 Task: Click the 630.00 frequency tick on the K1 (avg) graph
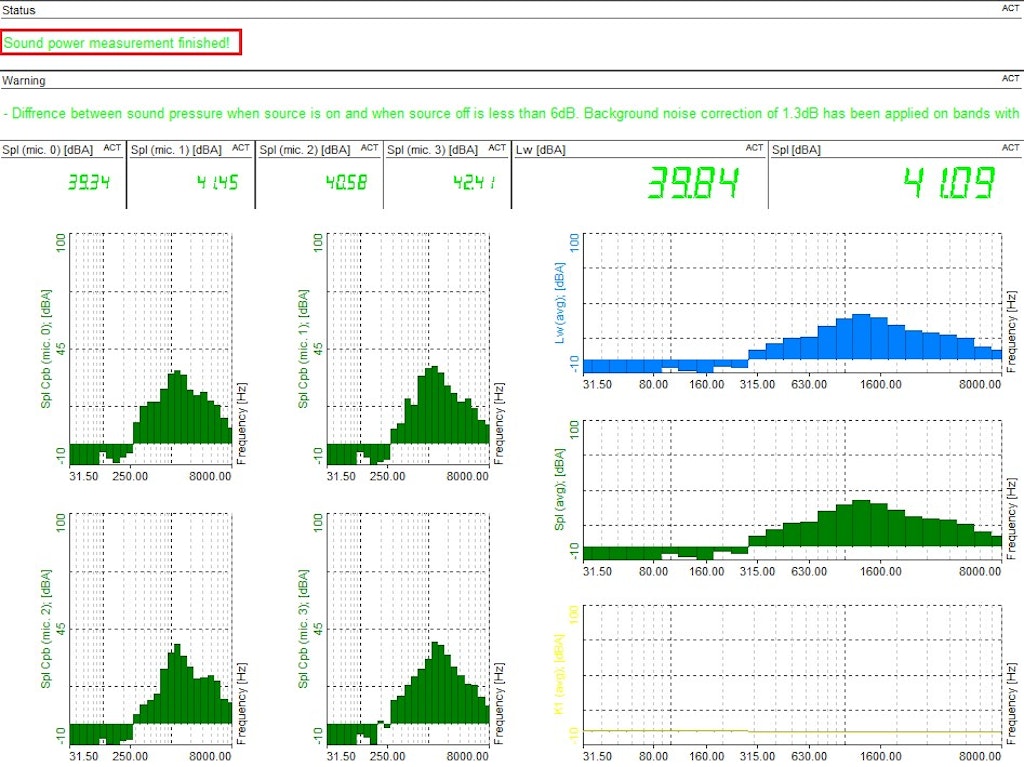(x=809, y=756)
